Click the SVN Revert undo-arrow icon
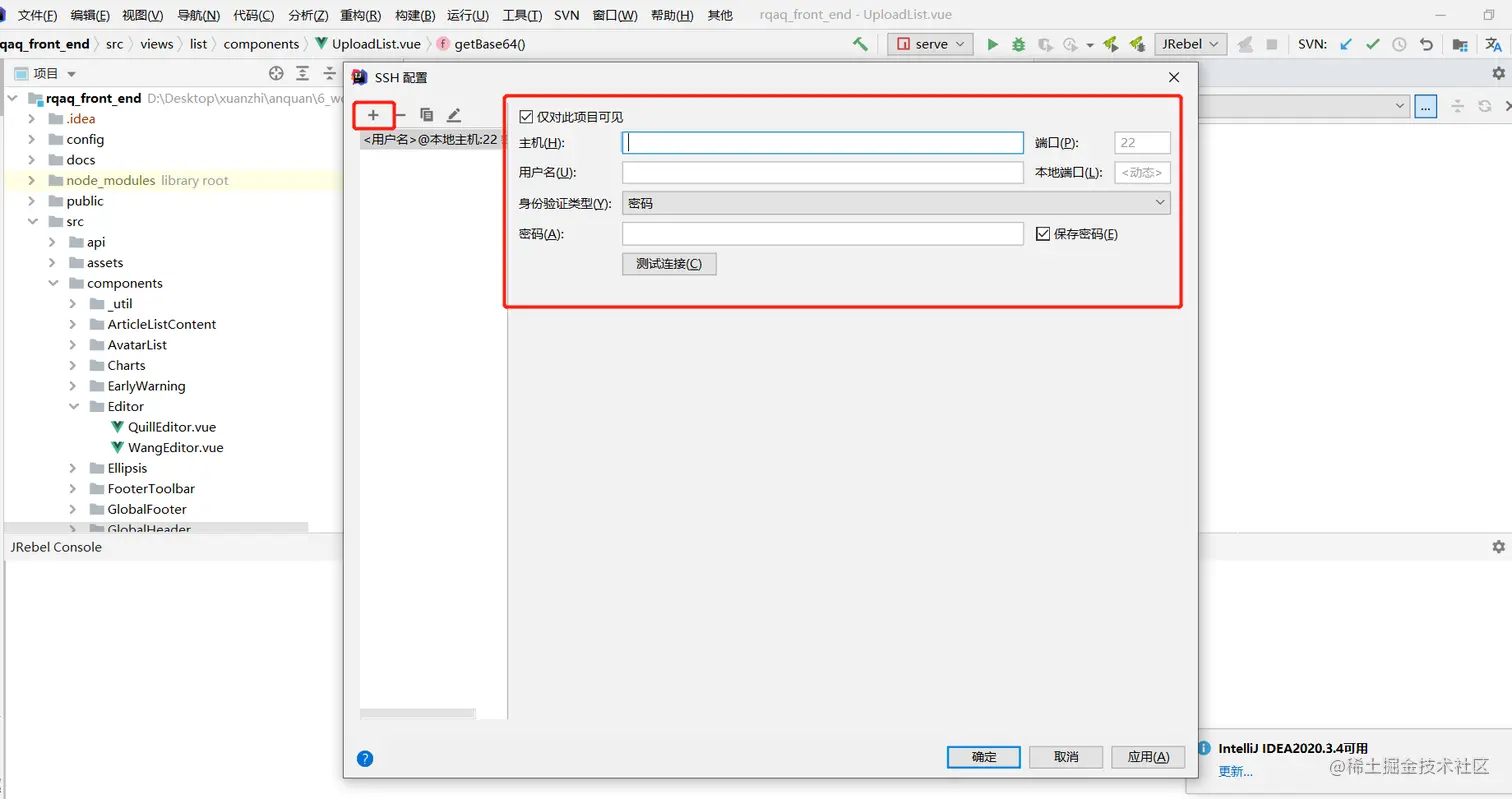The height and width of the screenshot is (799, 1512). (1427, 44)
